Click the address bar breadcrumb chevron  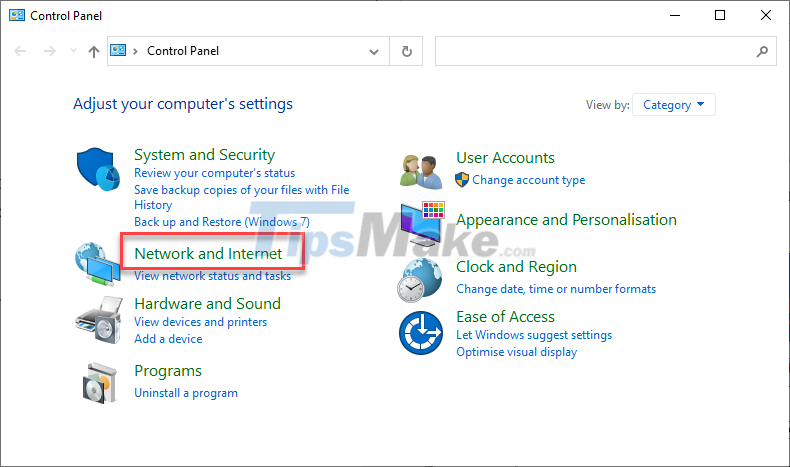point(135,51)
